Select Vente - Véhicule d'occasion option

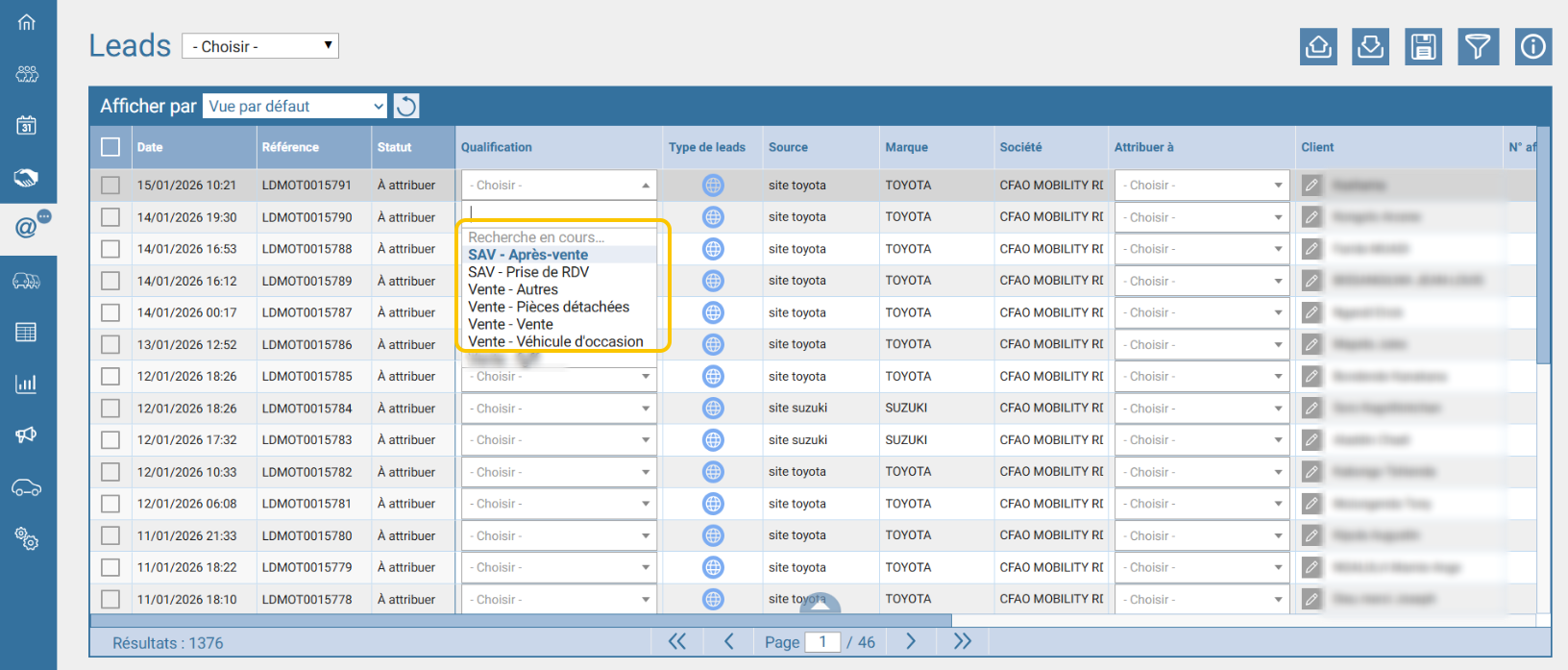click(560, 341)
